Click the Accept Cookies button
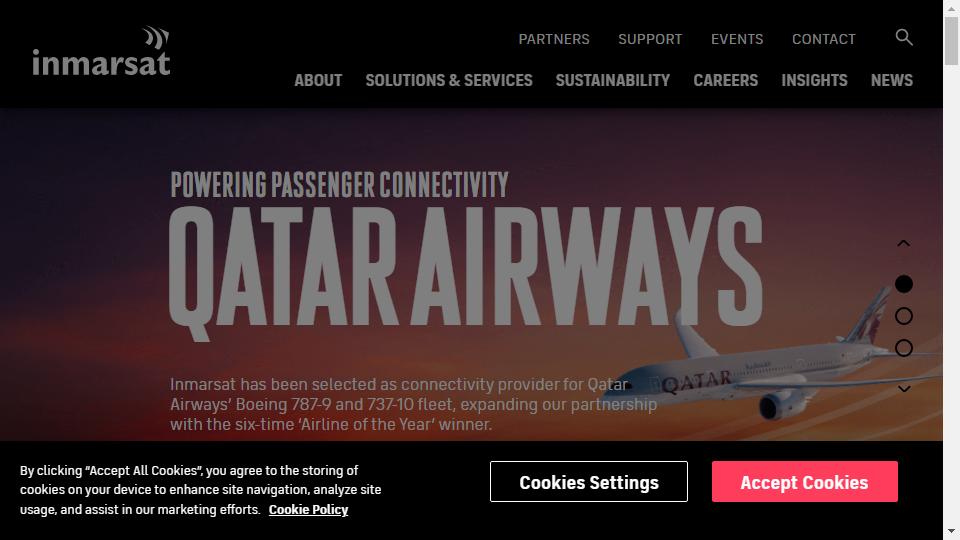This screenshot has width=960, height=540. 804,482
